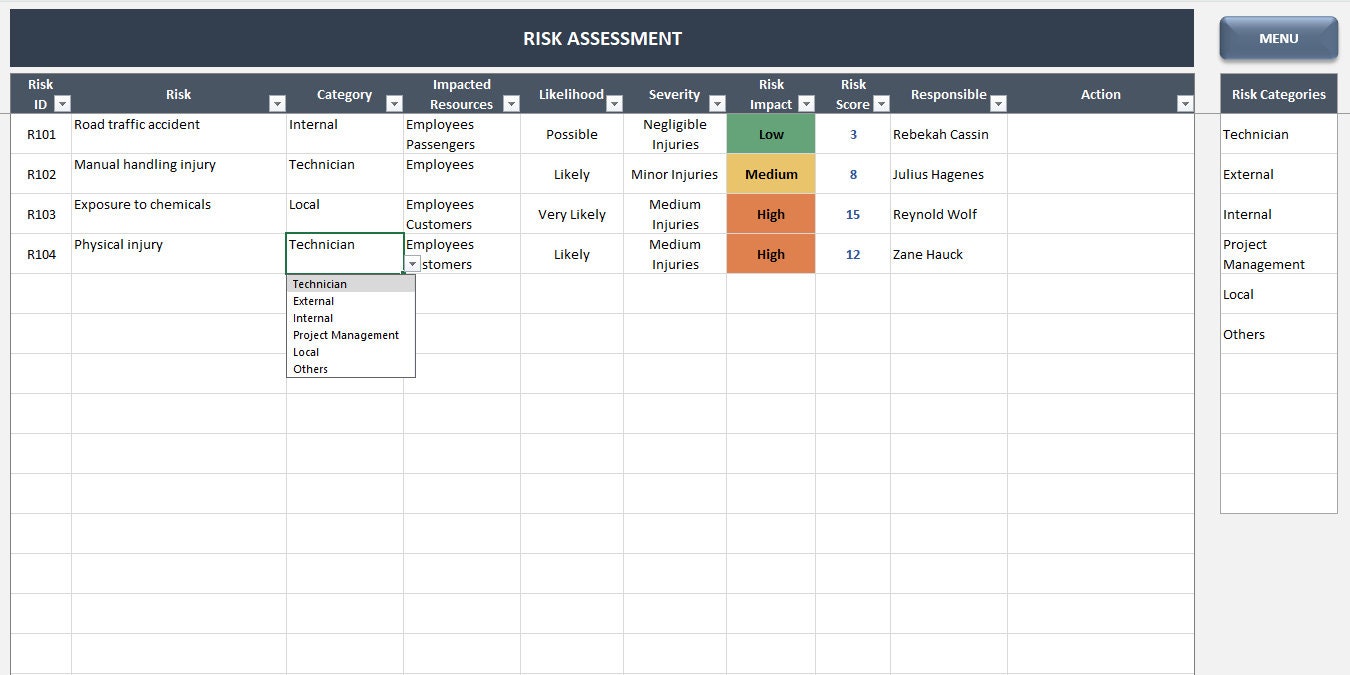Open the Impacted Resources filter arrow
Viewport: 1350px width, 675px height.
[x=511, y=104]
